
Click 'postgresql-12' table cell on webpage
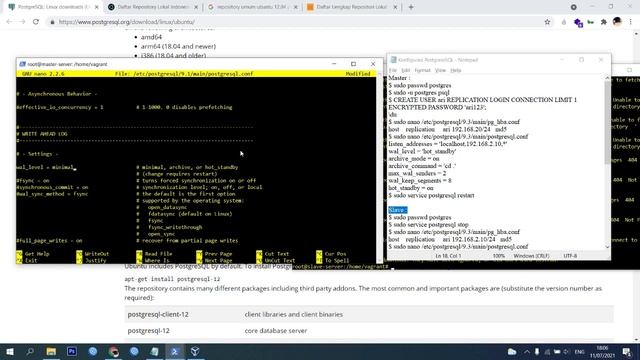coord(149,331)
